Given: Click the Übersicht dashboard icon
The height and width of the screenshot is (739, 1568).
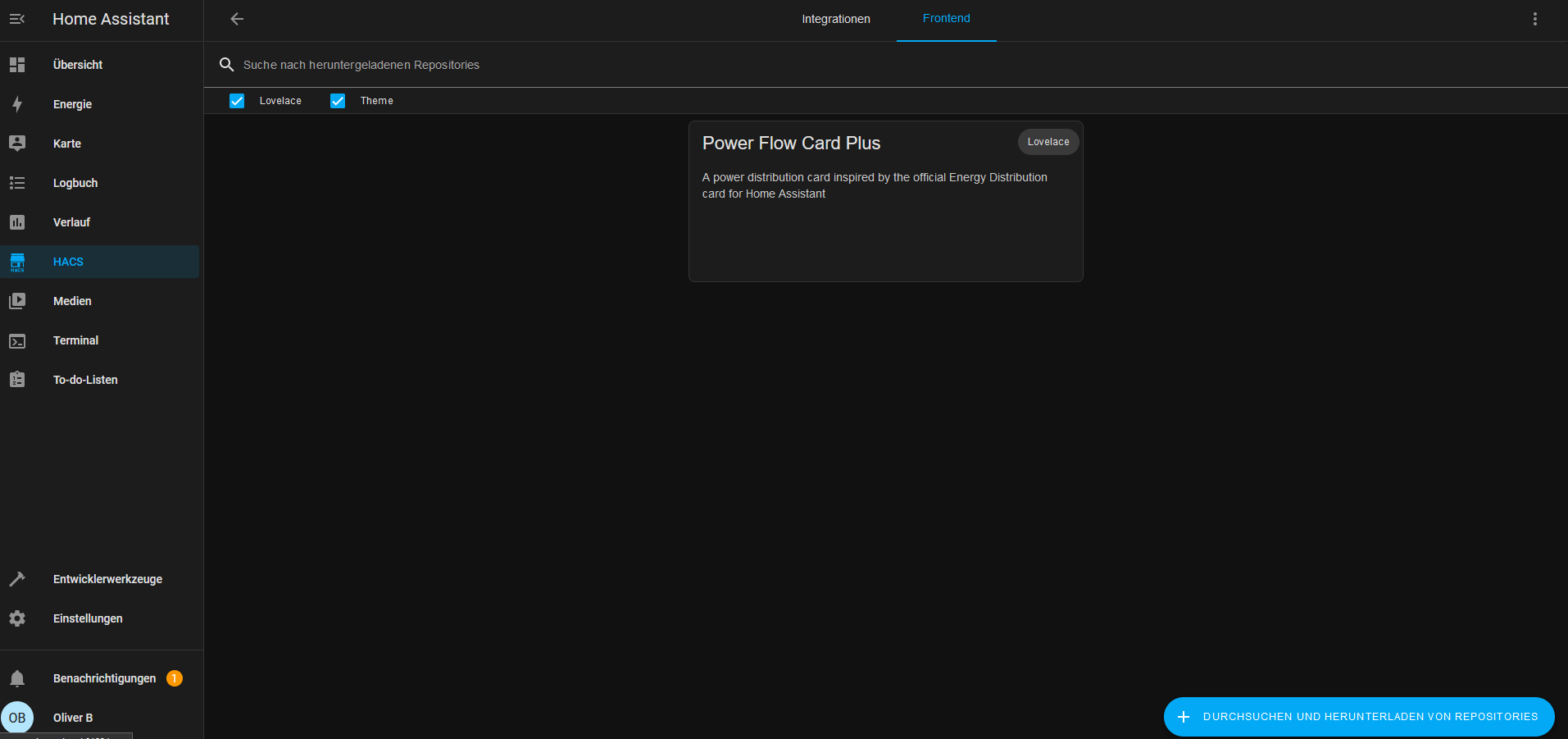Looking at the screenshot, I should click(x=17, y=65).
